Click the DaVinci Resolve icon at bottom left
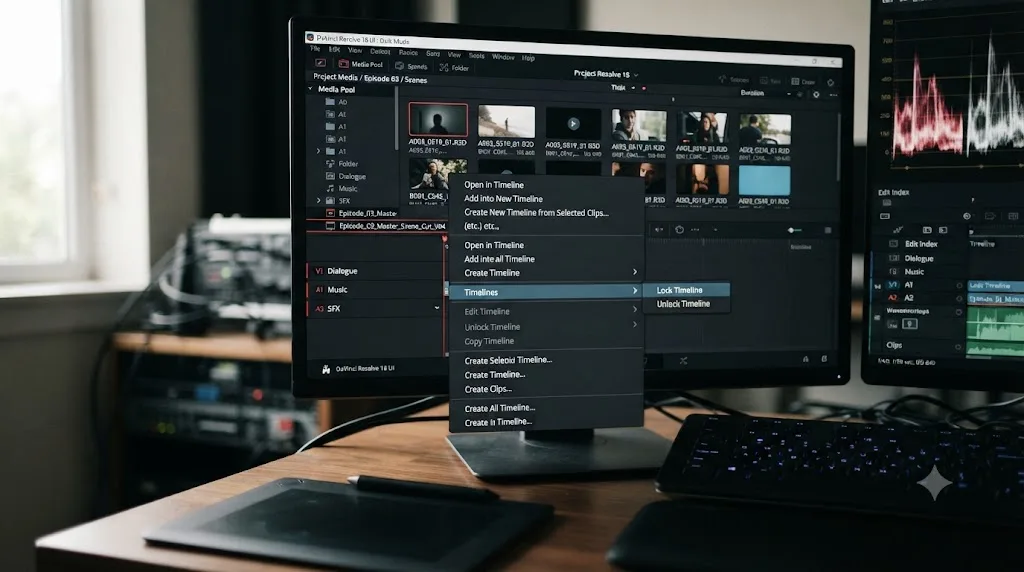 [x=326, y=369]
